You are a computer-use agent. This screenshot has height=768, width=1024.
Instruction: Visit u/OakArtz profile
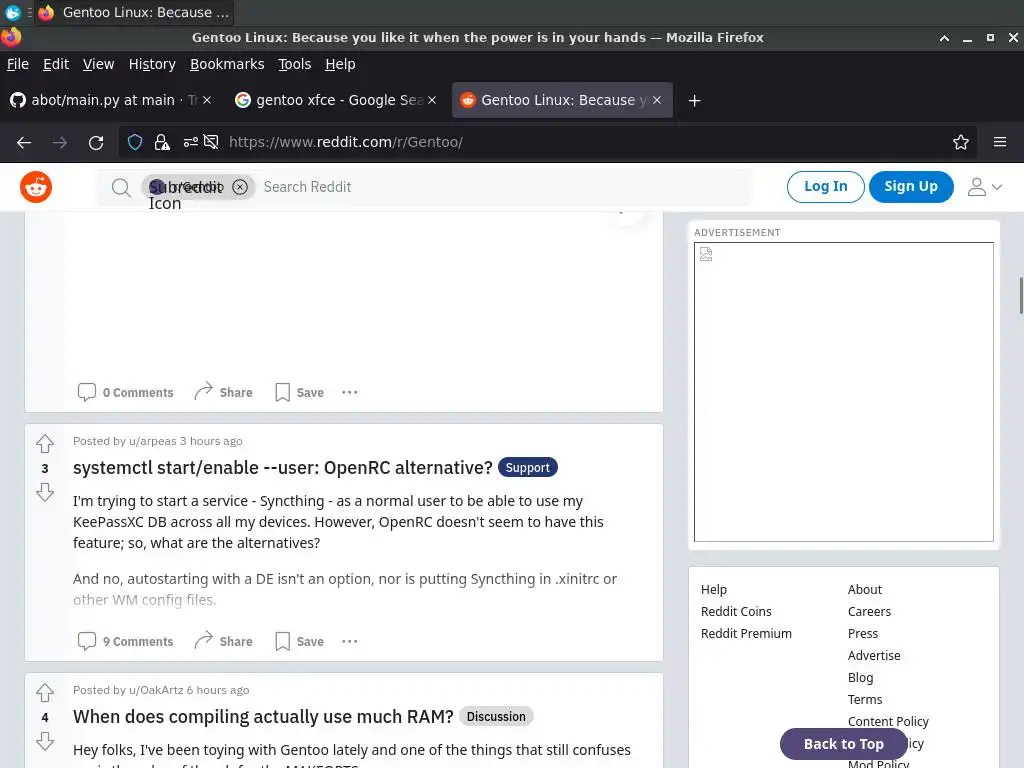point(156,690)
